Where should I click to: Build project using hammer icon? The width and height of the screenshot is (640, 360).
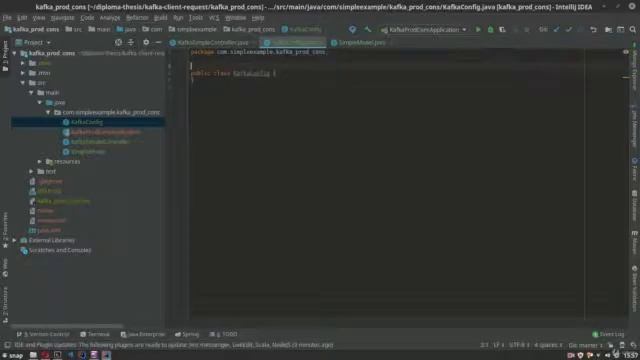coord(368,29)
